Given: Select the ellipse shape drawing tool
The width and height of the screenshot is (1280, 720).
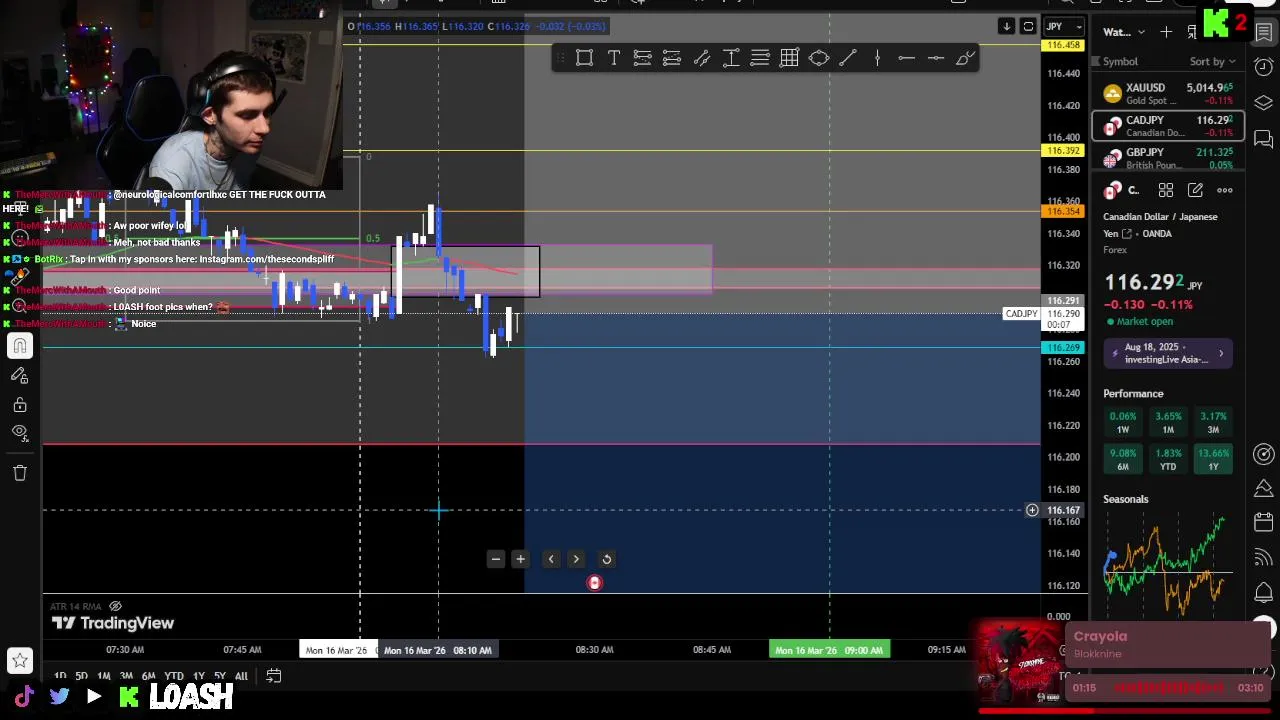Looking at the screenshot, I should [x=818, y=58].
